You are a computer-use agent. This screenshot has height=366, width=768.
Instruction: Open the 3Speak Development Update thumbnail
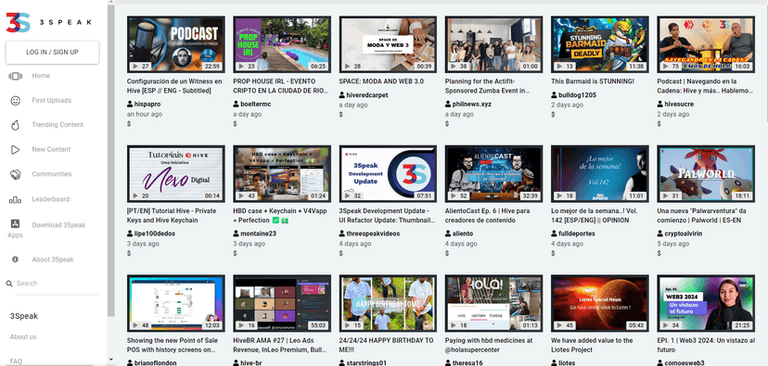tap(388, 174)
